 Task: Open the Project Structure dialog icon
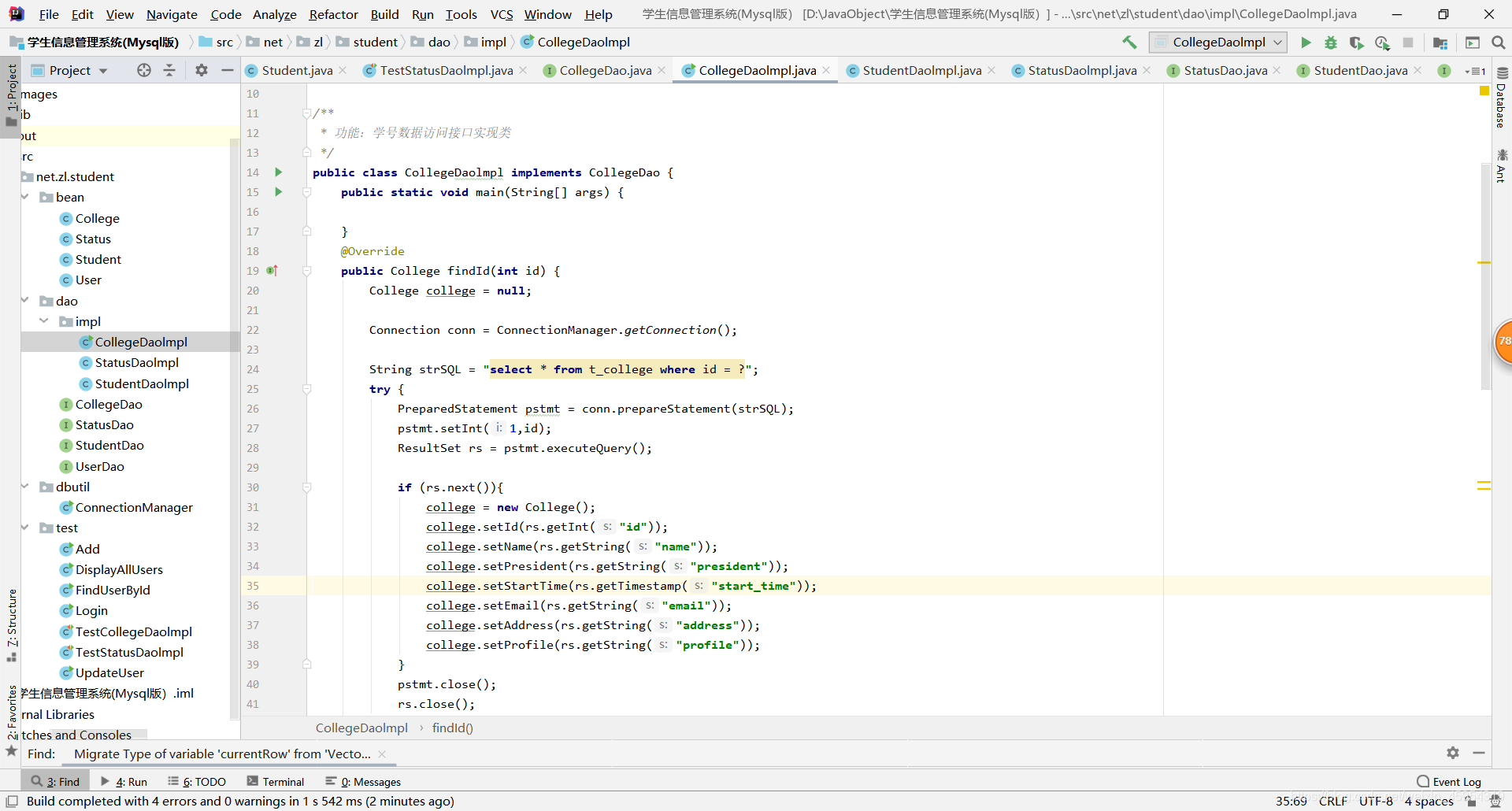pos(1440,43)
